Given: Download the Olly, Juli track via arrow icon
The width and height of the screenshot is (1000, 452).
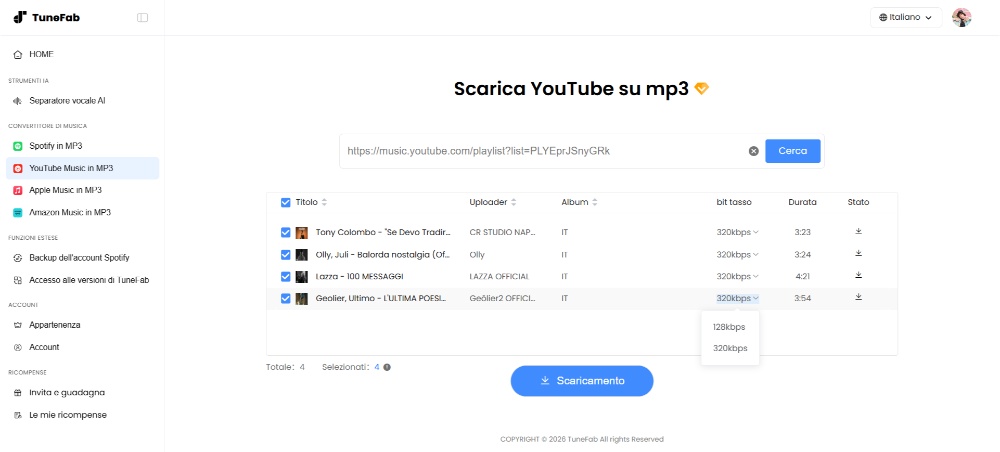Looking at the screenshot, I should click(x=858, y=253).
